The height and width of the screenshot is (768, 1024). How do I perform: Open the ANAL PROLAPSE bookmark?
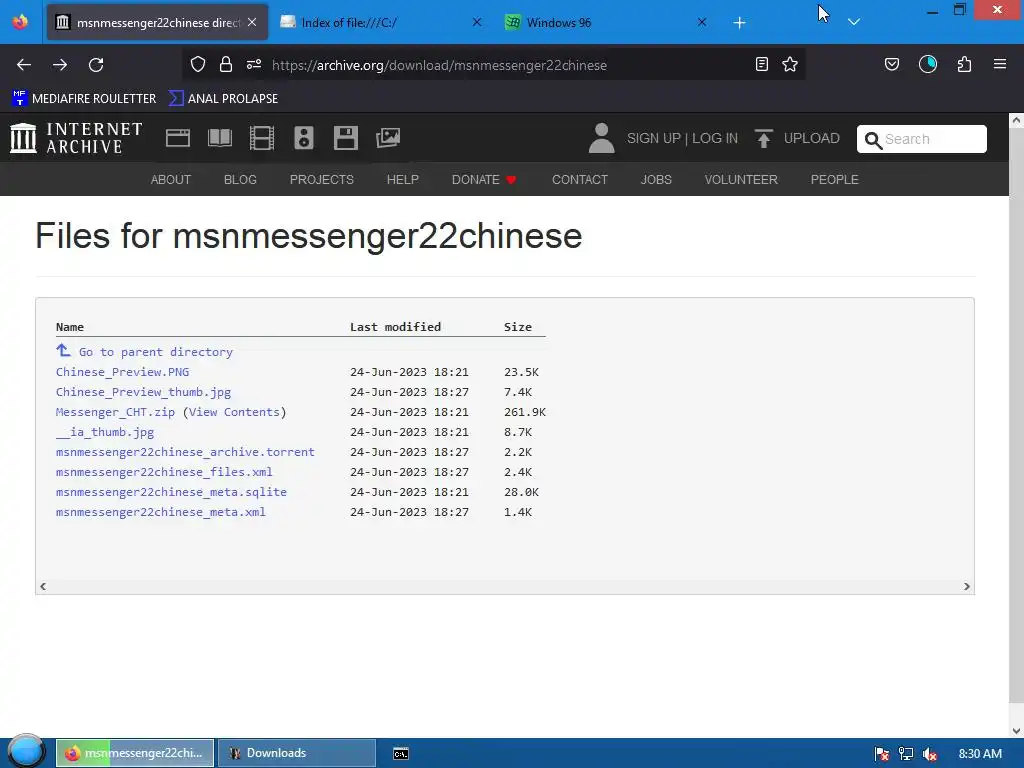(x=223, y=99)
